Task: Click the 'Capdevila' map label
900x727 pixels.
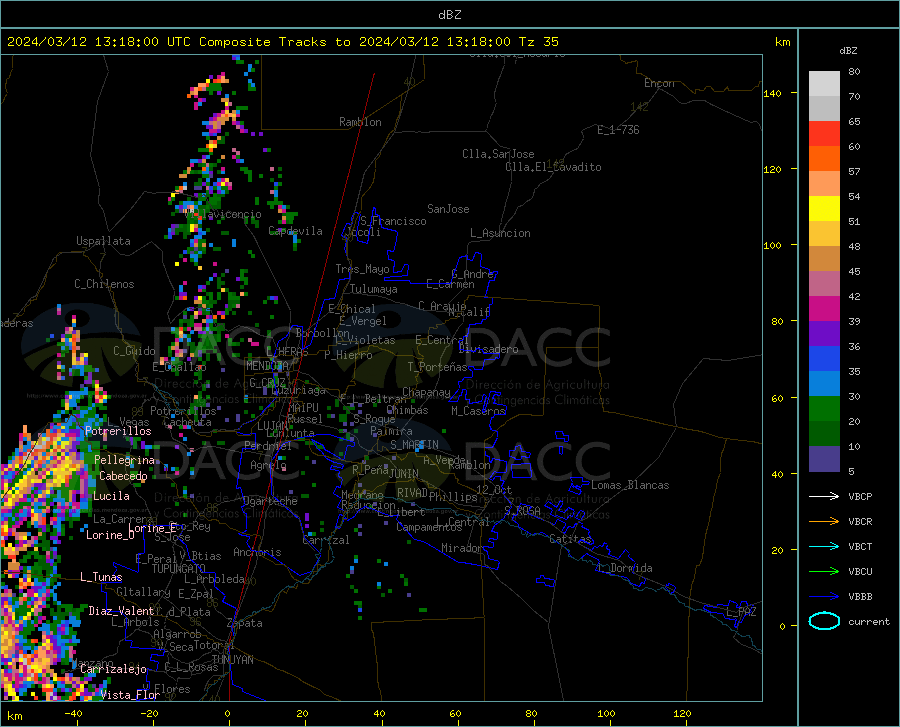Action: [296, 231]
